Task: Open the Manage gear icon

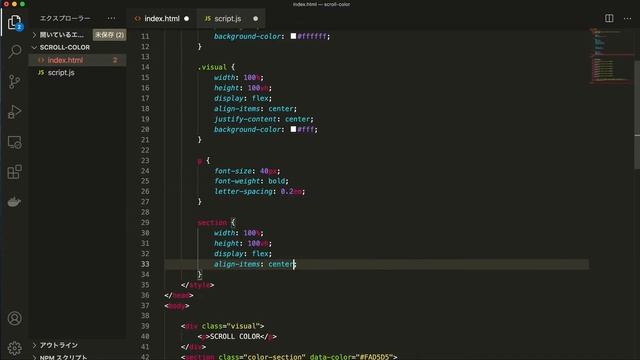Action: click(x=15, y=348)
